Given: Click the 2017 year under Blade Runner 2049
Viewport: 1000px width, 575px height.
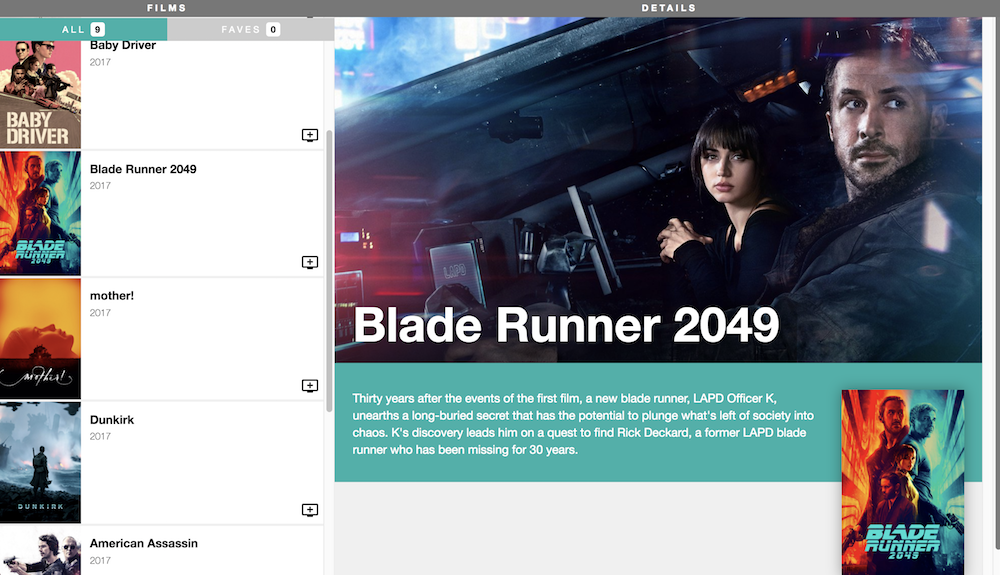Looking at the screenshot, I should click(x=100, y=186).
